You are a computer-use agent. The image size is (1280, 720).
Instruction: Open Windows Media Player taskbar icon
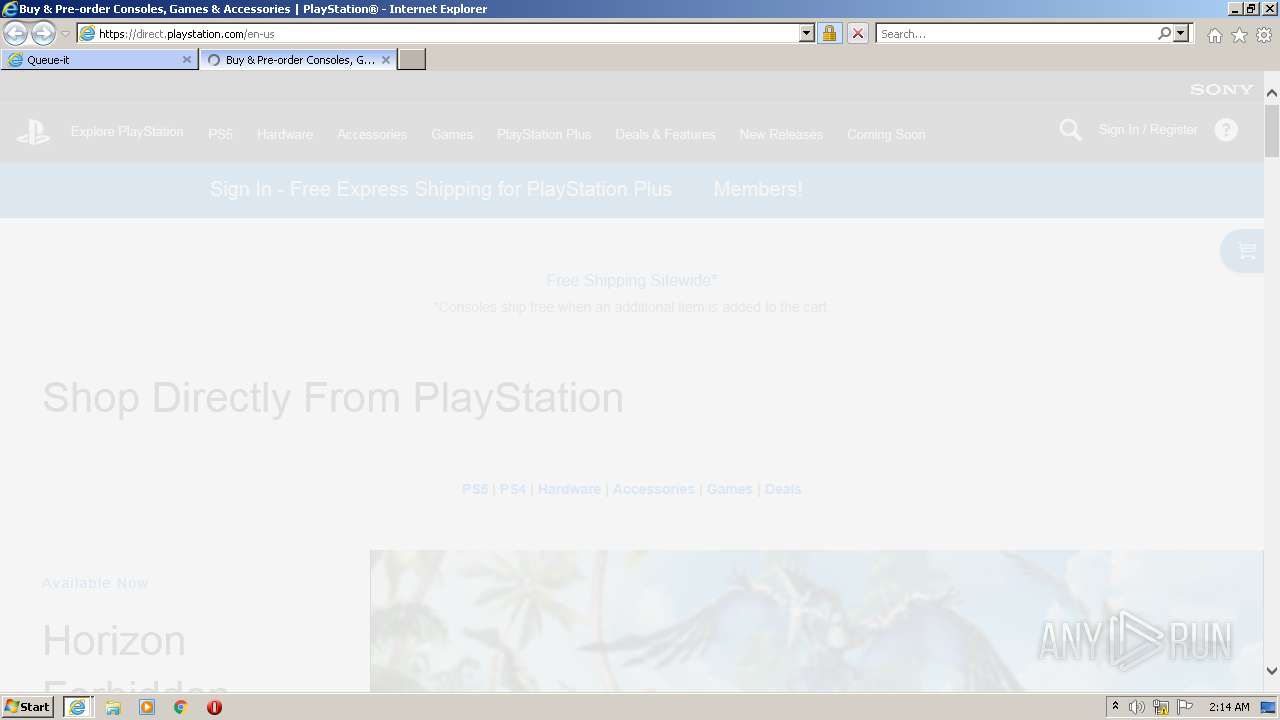tap(147, 707)
